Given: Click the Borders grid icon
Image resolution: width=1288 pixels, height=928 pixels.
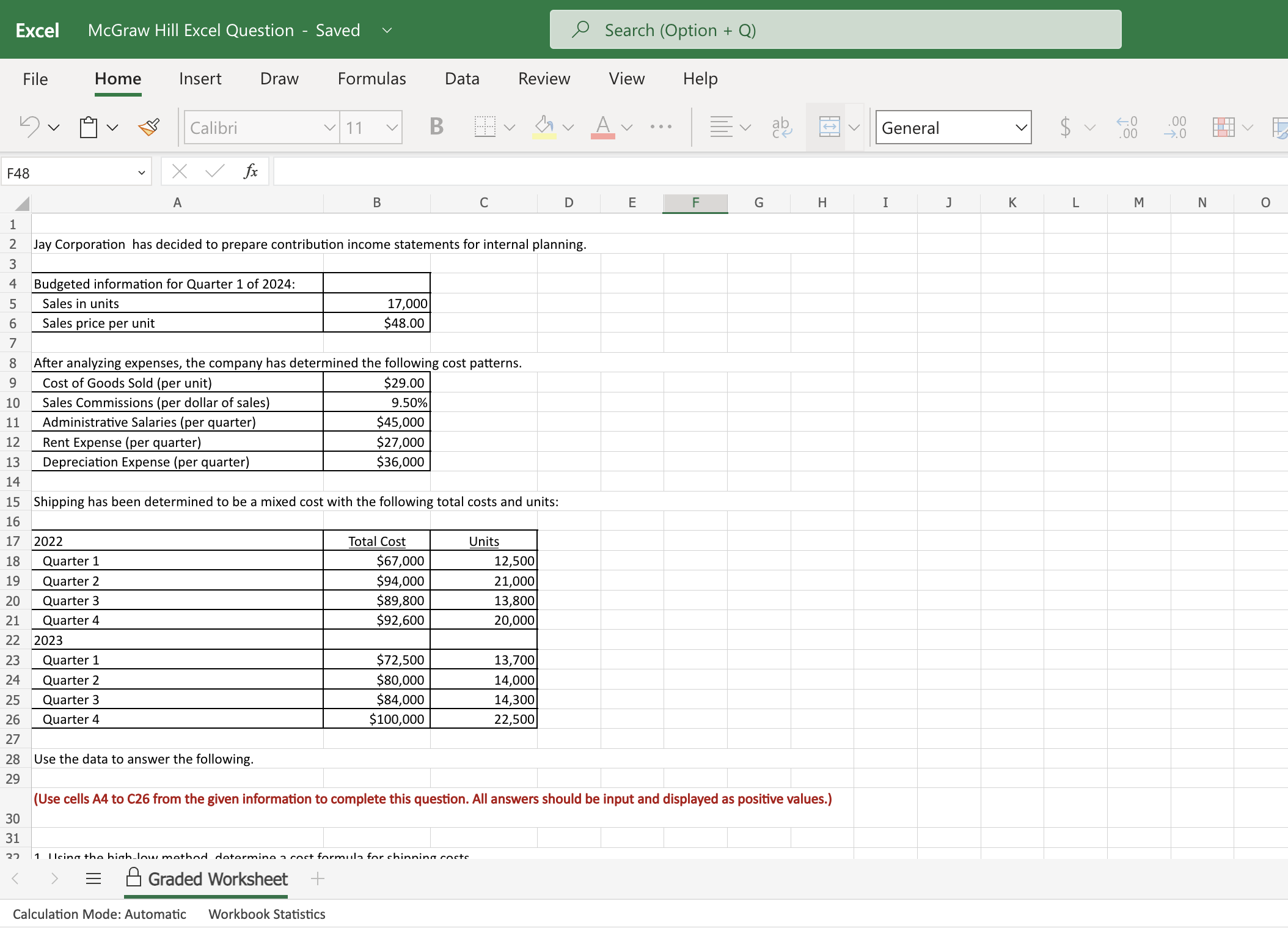Looking at the screenshot, I should (x=485, y=127).
